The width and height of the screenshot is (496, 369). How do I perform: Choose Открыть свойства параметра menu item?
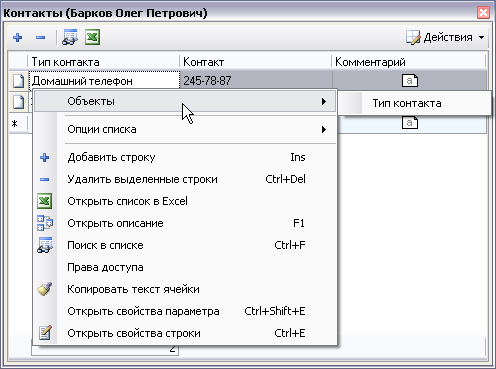pos(185,311)
